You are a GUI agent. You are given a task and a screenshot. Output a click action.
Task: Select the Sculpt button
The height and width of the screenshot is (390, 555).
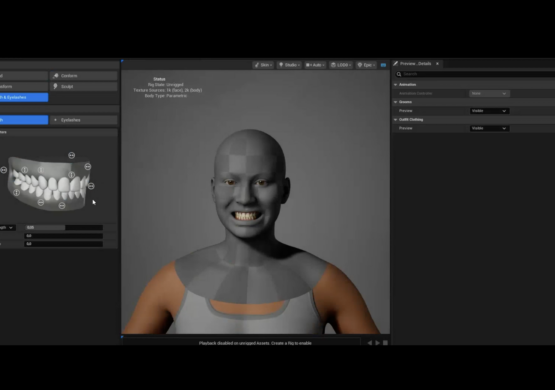pos(84,86)
